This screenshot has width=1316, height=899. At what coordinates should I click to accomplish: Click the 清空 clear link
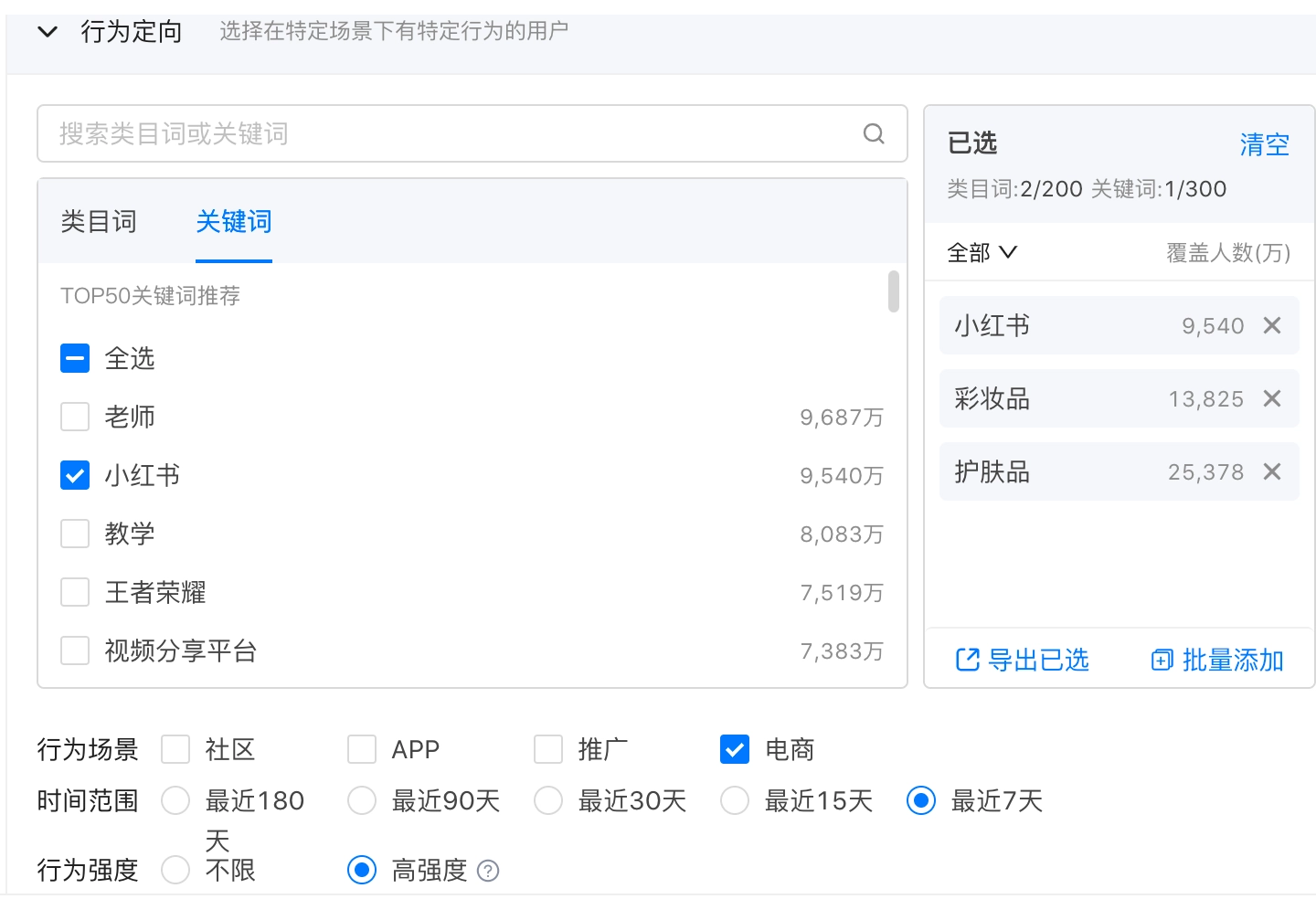[x=1265, y=143]
